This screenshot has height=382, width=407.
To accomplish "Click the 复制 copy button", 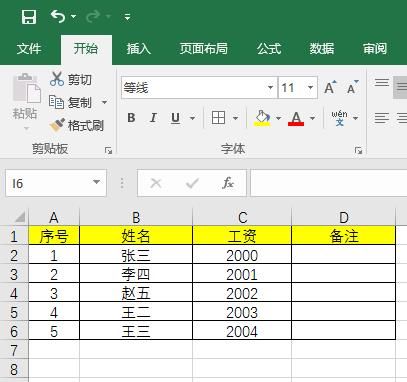I will coord(70,102).
